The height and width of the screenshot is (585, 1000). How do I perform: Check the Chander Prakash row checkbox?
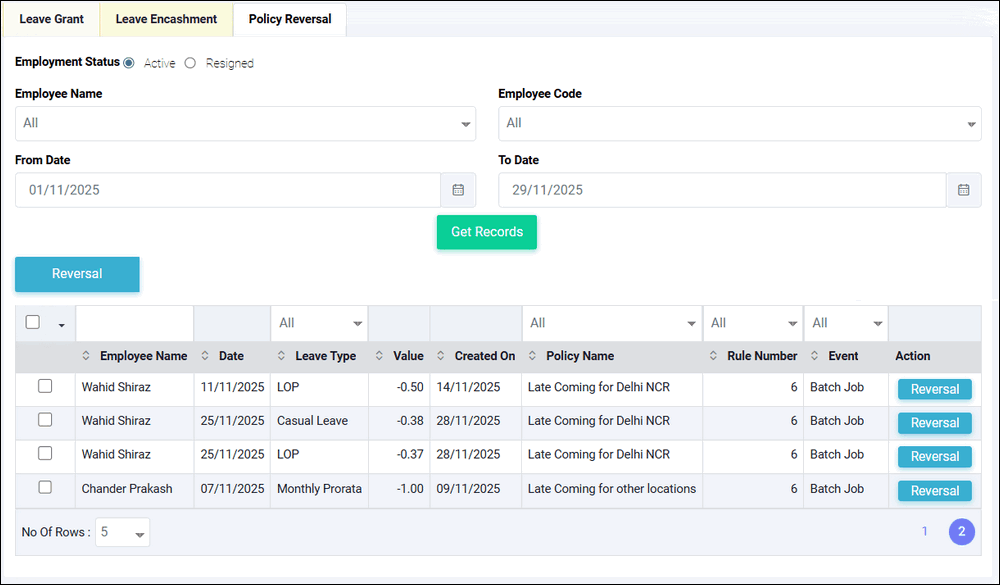[x=45, y=487]
